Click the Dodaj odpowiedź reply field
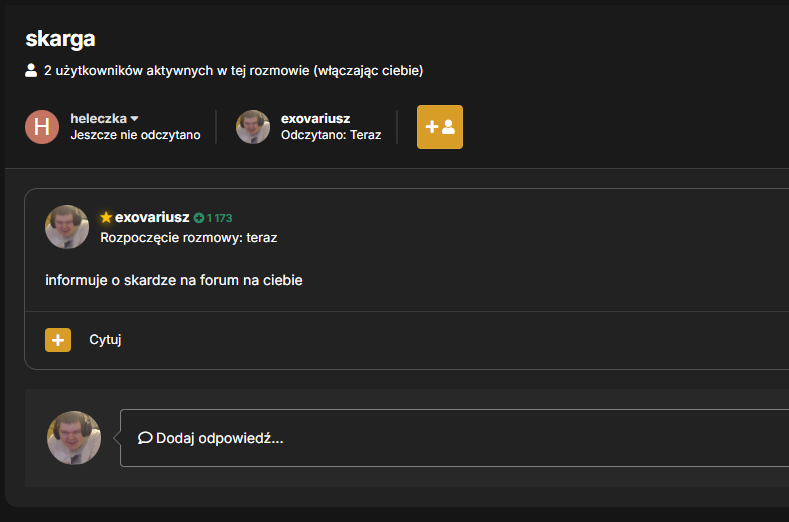This screenshot has width=789, height=522. (454, 438)
